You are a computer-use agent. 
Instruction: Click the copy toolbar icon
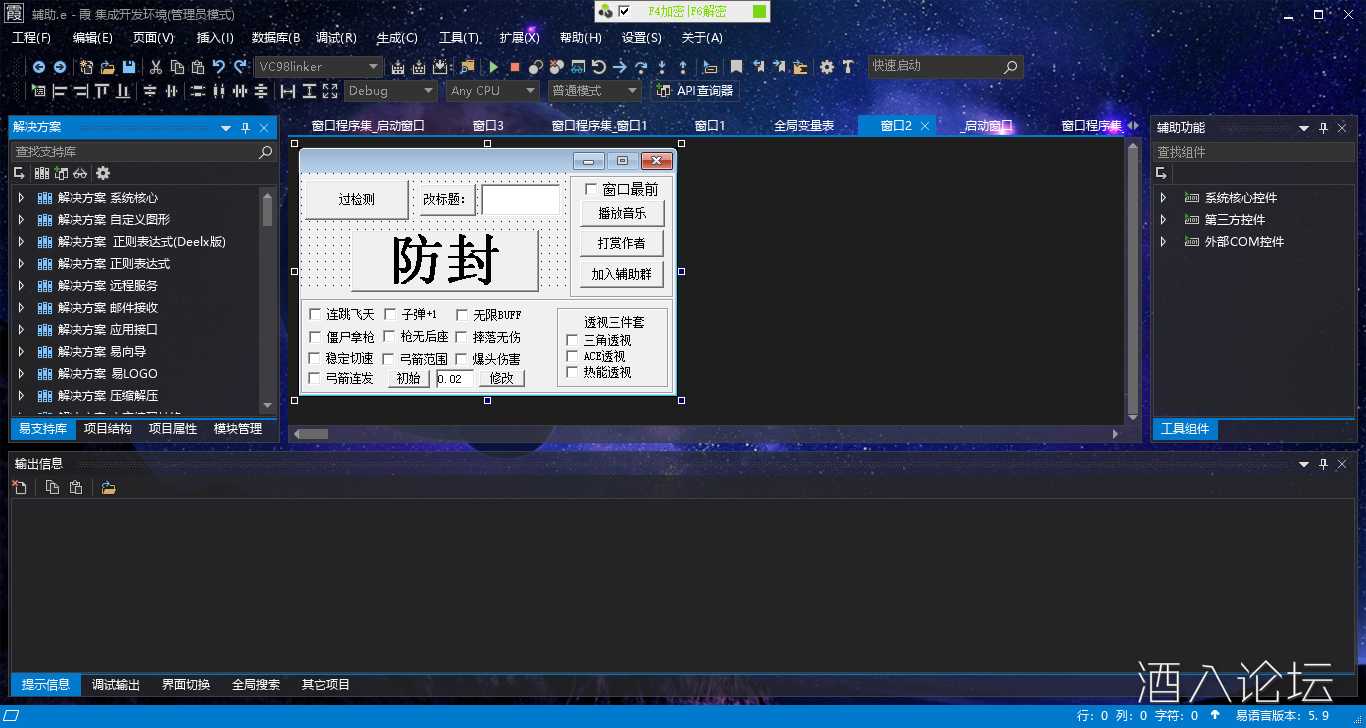coord(177,67)
